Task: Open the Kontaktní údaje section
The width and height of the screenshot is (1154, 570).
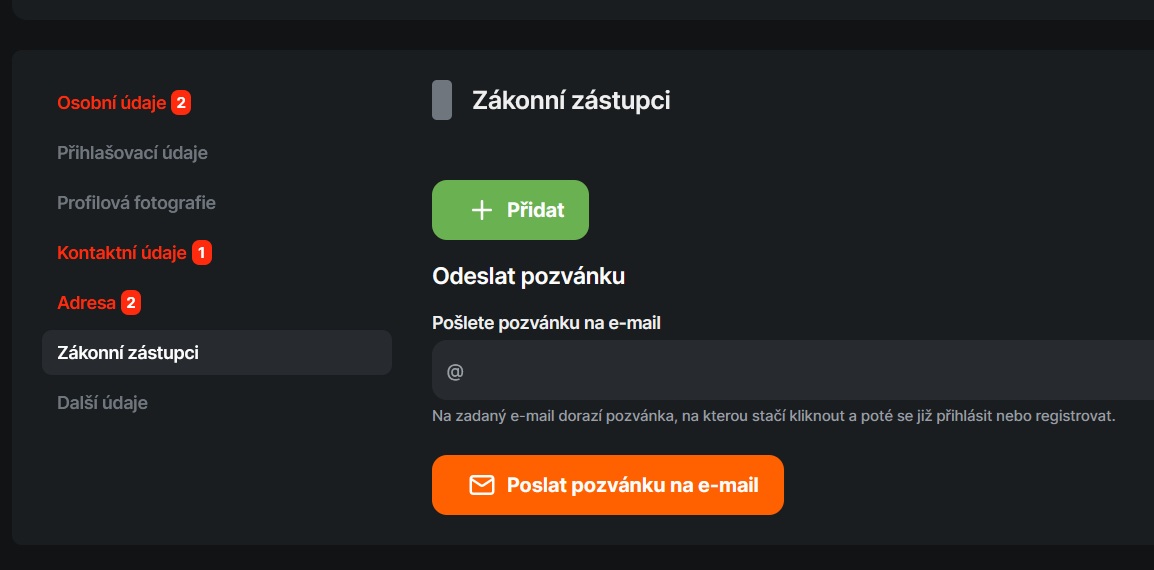Action: click(122, 252)
